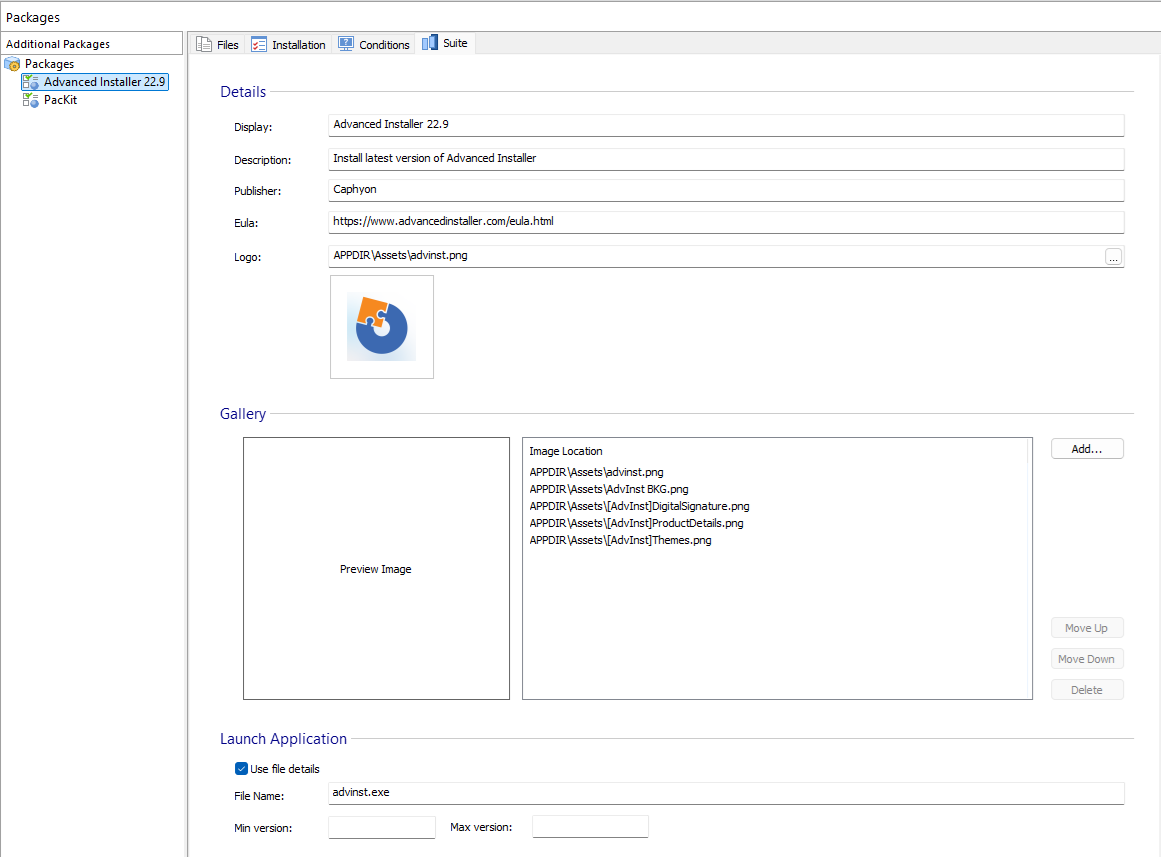Click the Eula URL input field

[726, 222]
